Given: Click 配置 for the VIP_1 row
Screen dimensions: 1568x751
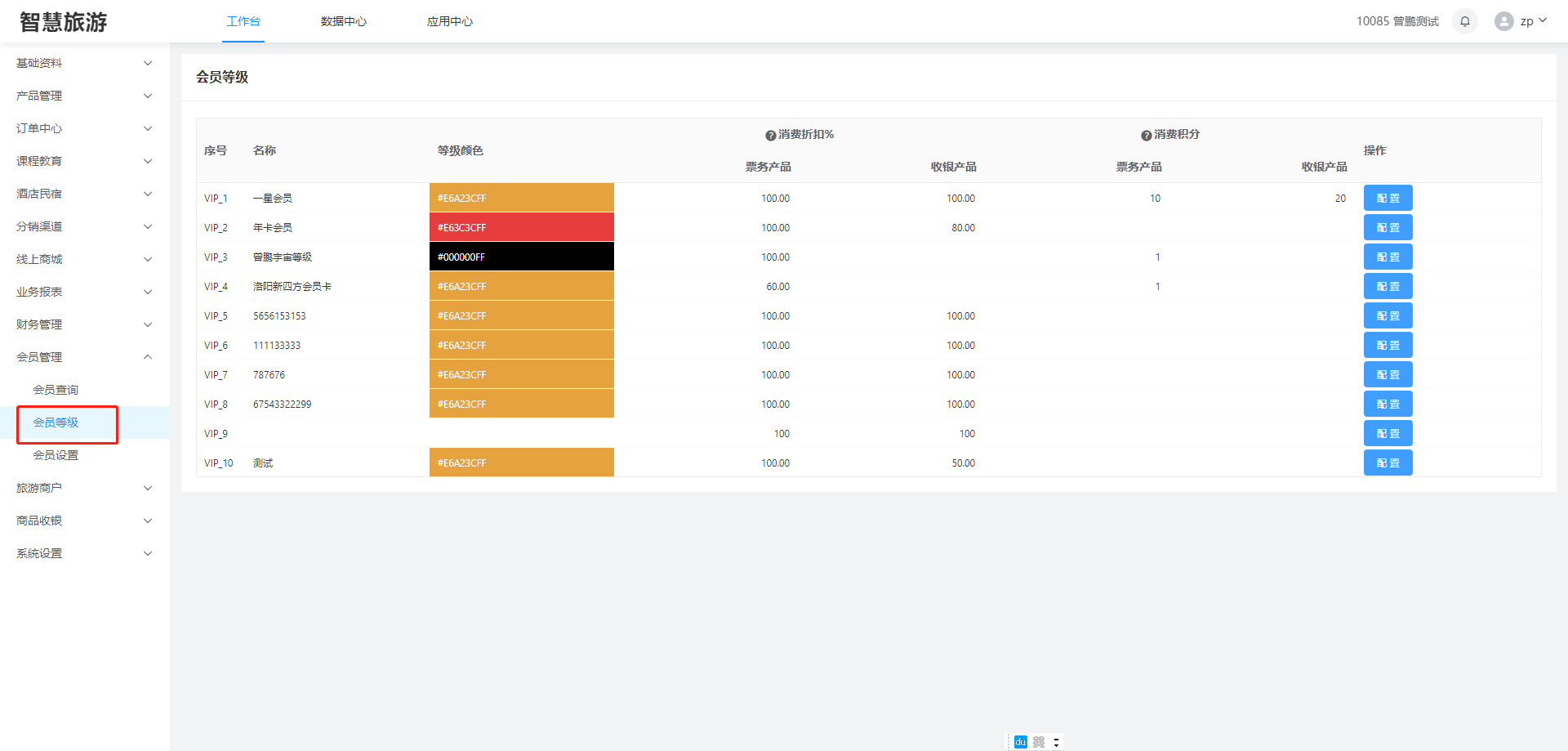Looking at the screenshot, I should (1388, 198).
